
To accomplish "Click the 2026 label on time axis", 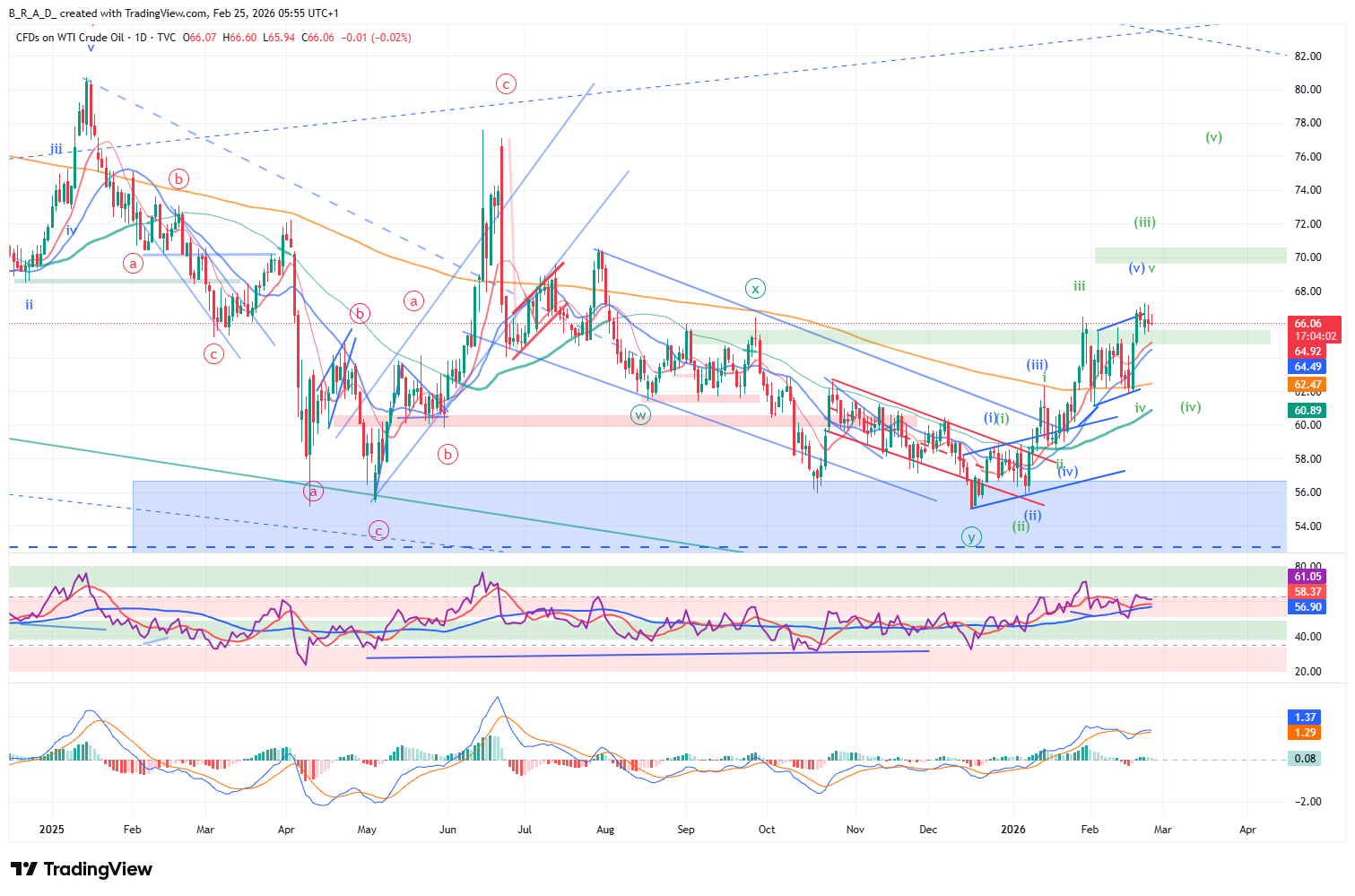I will click(1013, 830).
